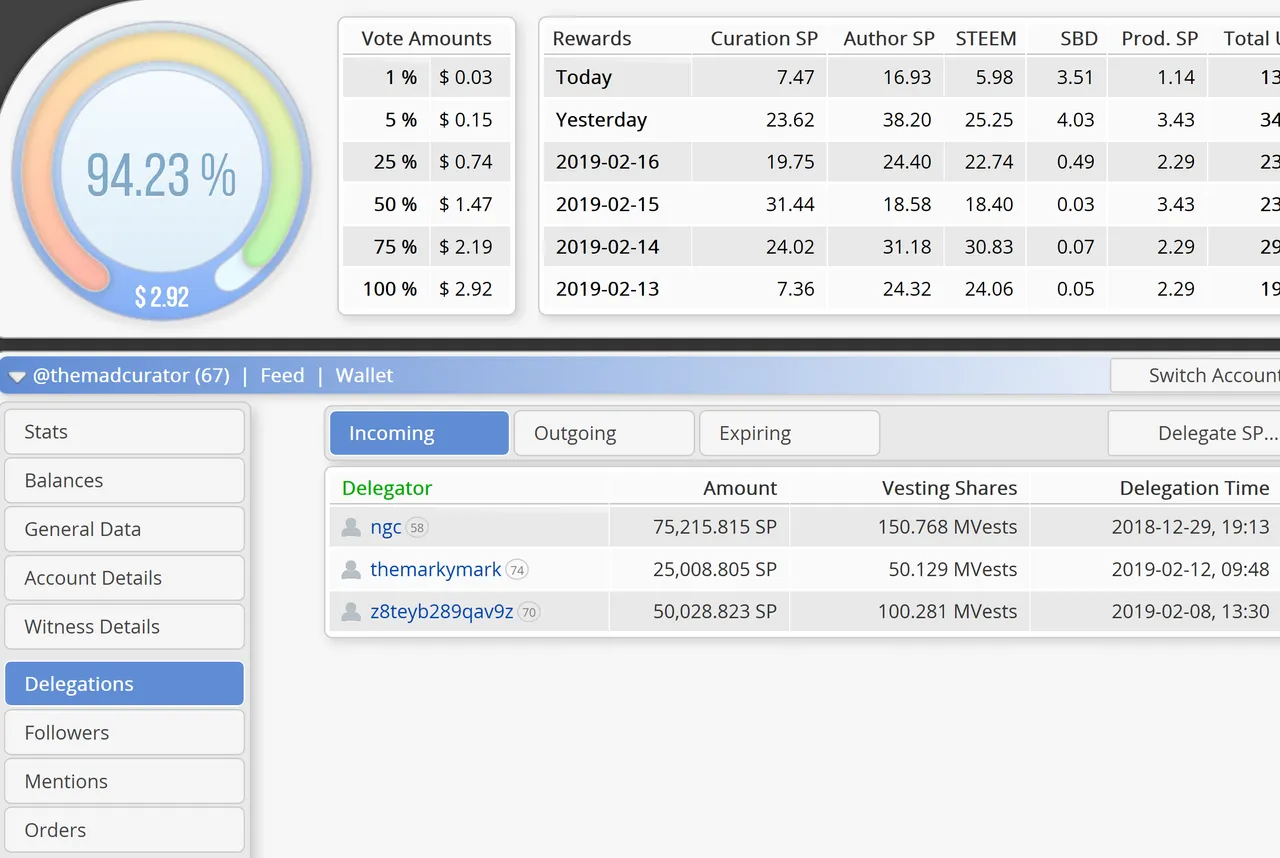This screenshot has height=858, width=1280.
Task: Click the 75,215.815 SP amount cell
Action: [x=715, y=527]
